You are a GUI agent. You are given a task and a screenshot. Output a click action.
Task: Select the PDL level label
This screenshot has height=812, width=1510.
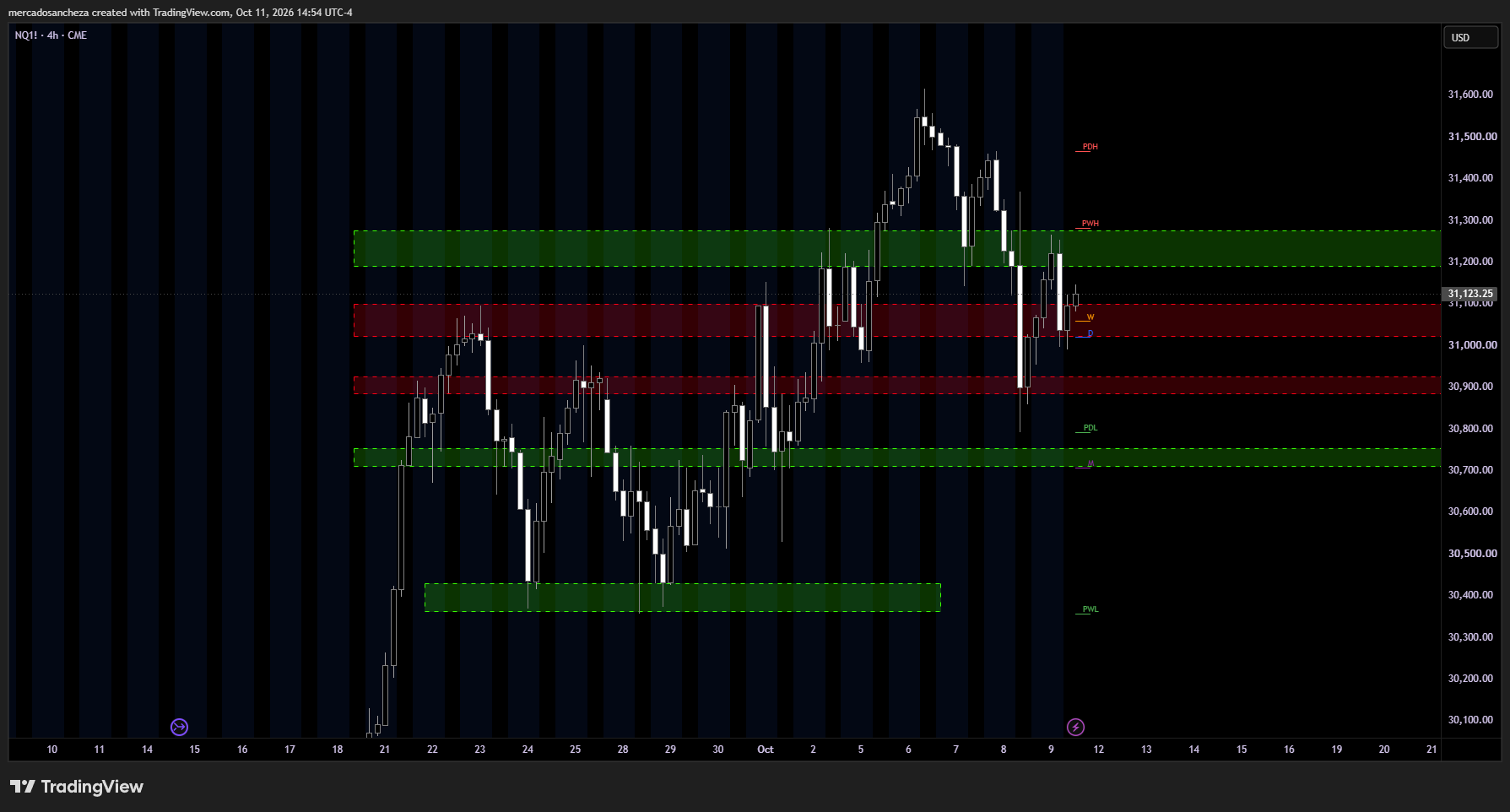coord(1091,428)
